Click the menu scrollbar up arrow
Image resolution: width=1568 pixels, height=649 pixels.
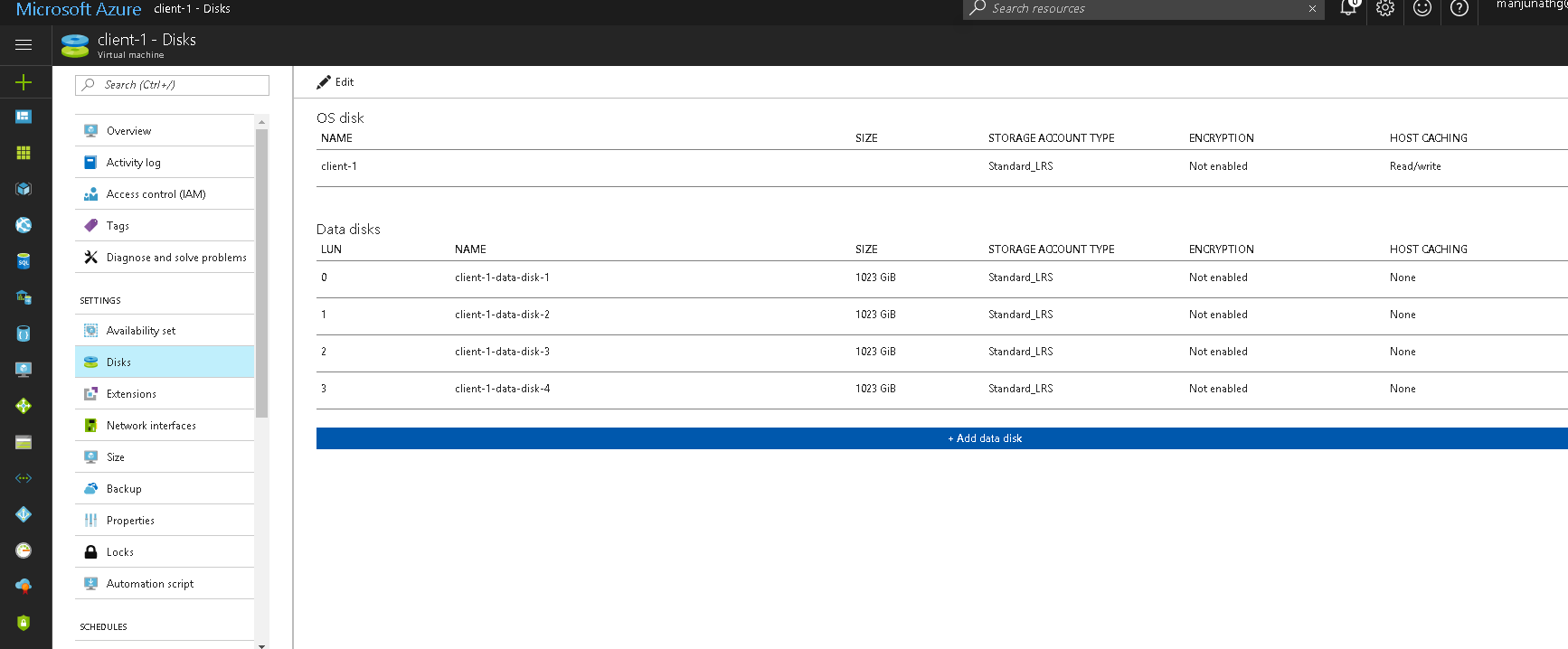[262, 121]
